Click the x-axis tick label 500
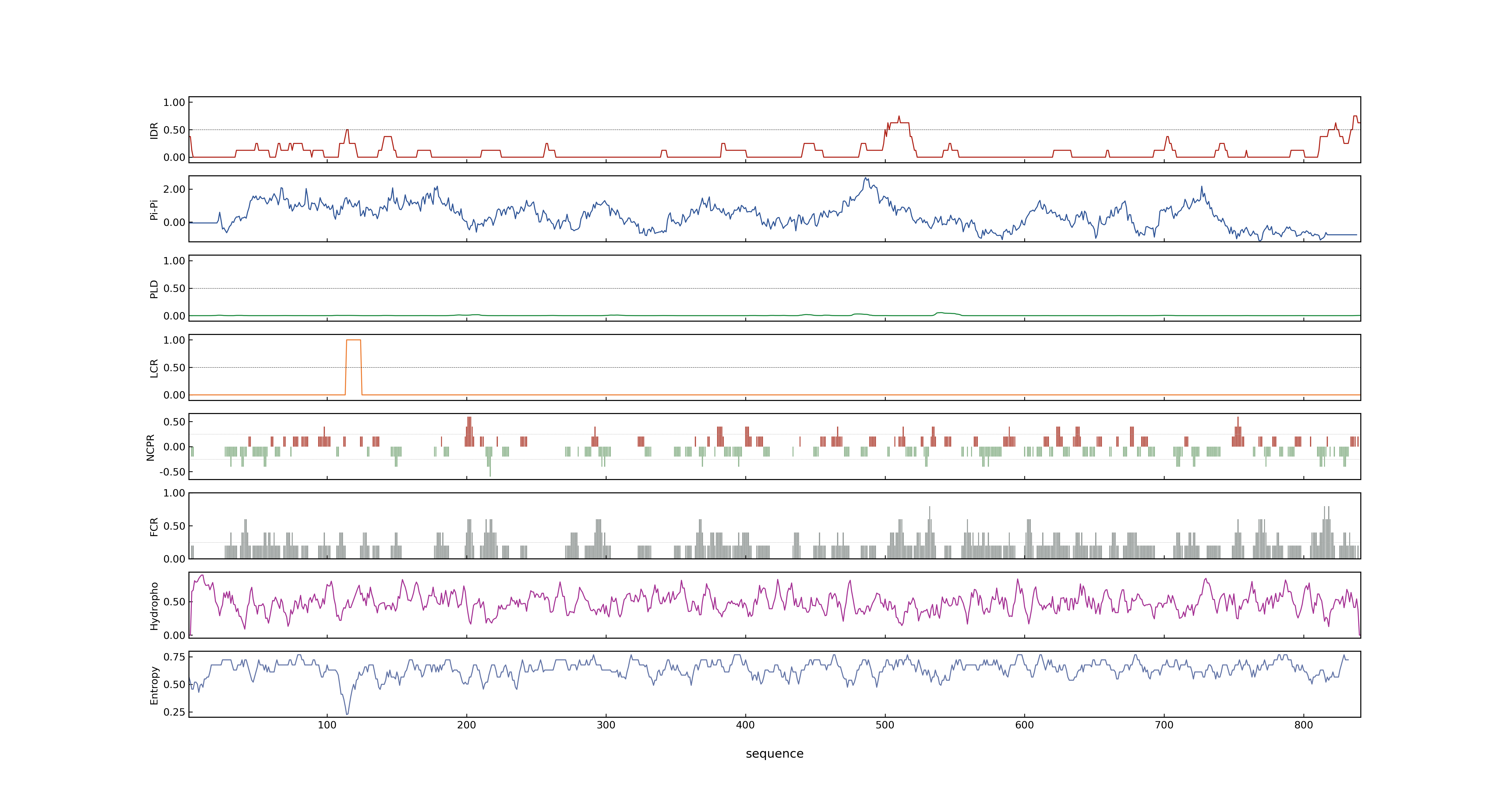This screenshot has width=1512, height=806. pos(885,725)
